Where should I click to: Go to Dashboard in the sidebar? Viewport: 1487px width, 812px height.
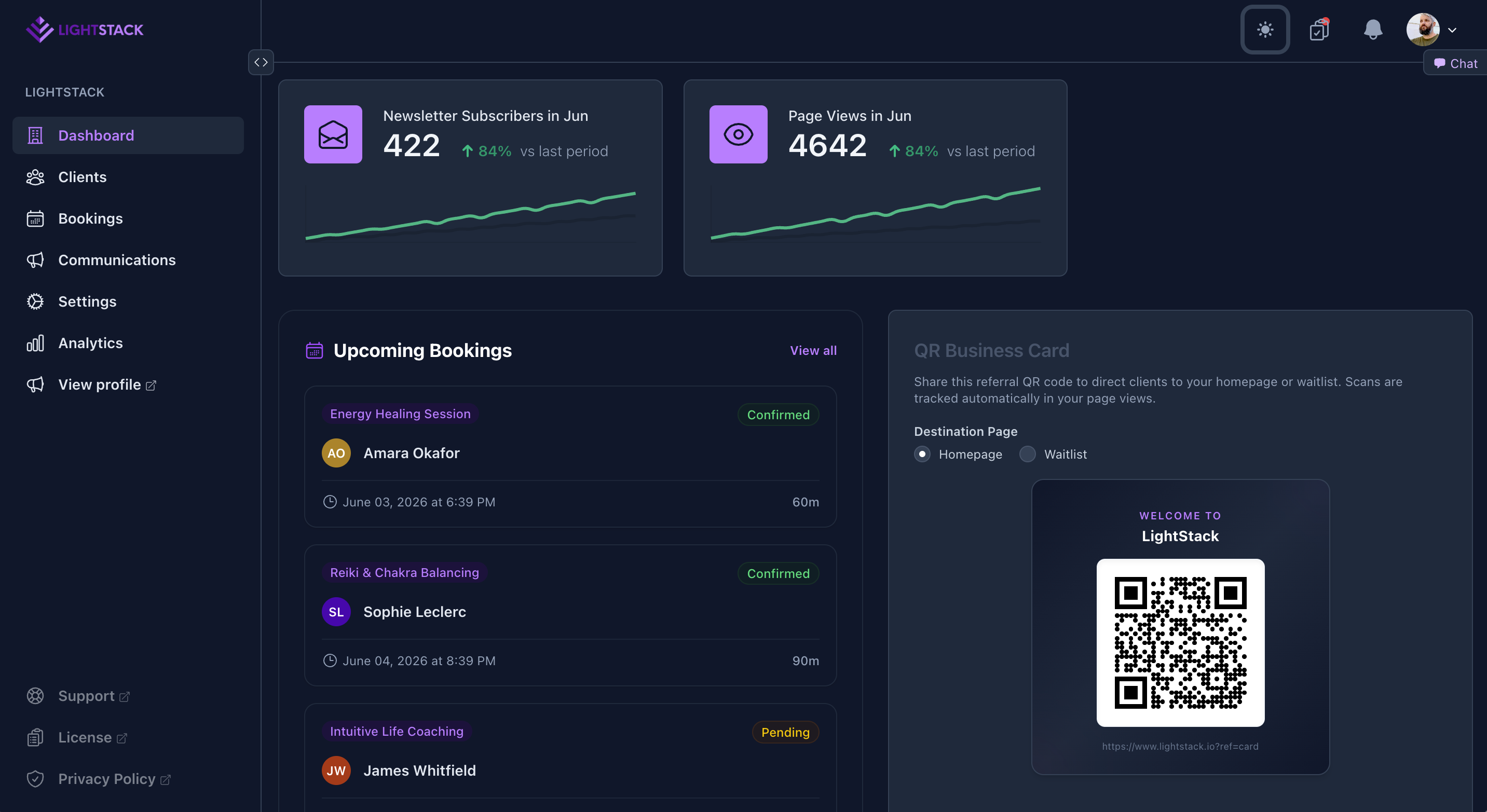(128, 135)
